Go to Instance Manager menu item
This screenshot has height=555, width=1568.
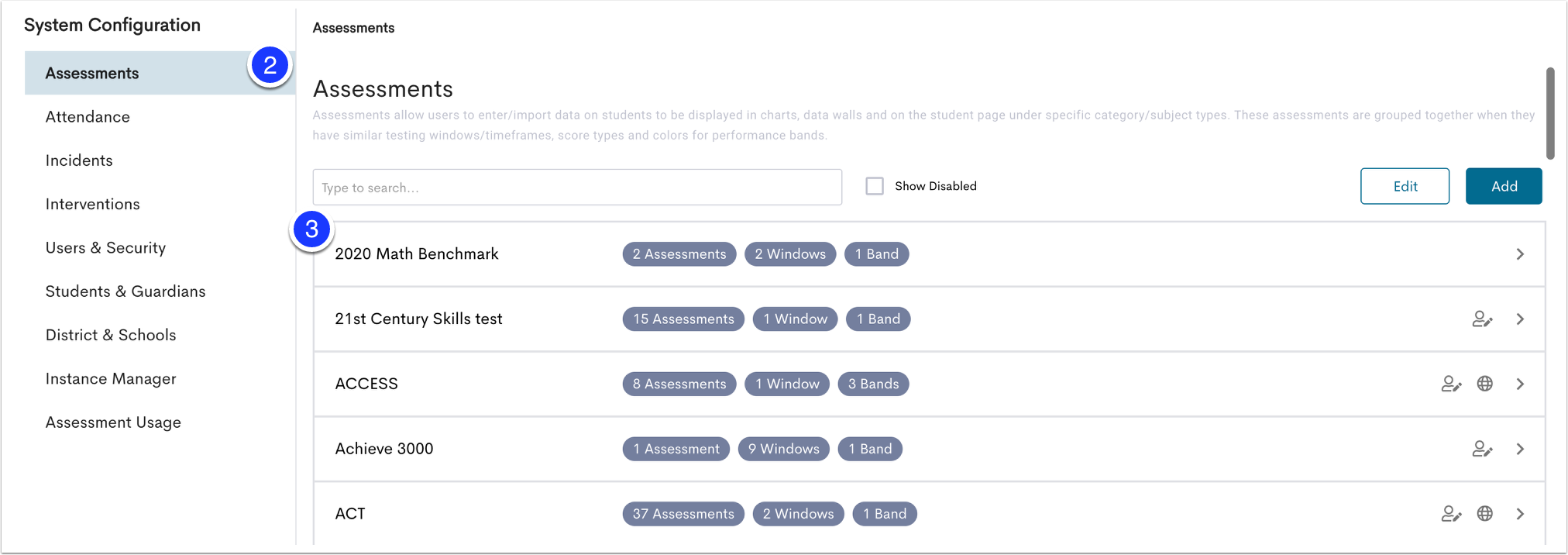pyautogui.click(x=111, y=379)
